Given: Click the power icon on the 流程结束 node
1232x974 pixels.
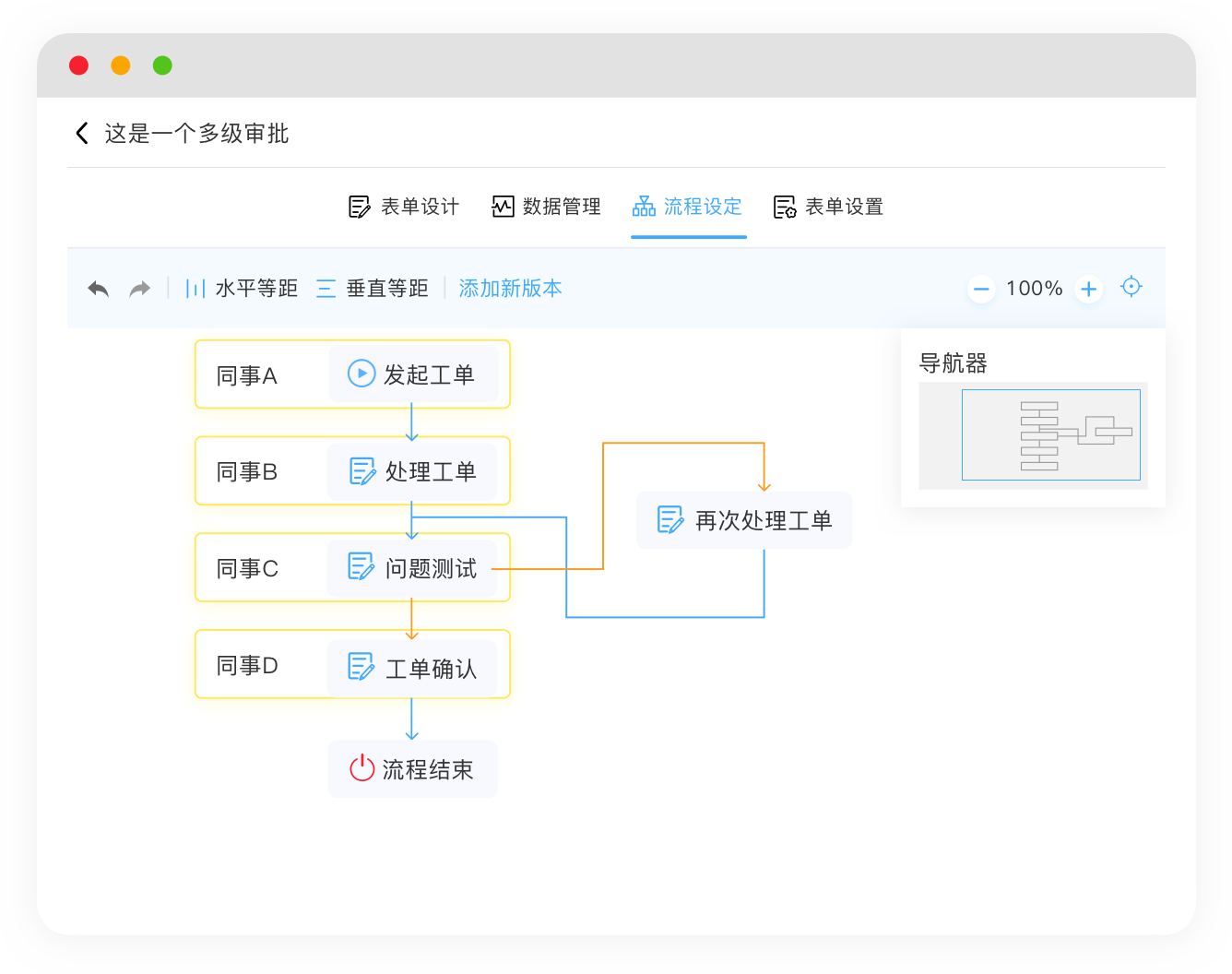Looking at the screenshot, I should 361,767.
